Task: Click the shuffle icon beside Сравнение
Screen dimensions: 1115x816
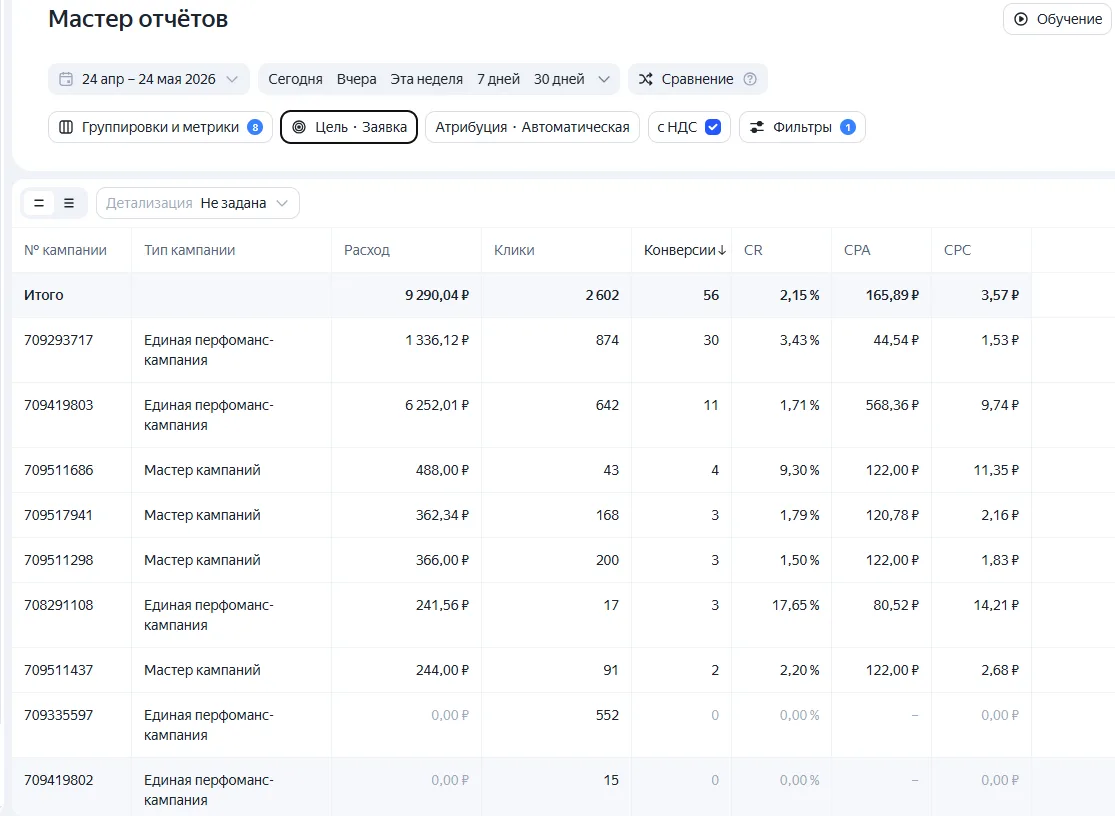Action: point(645,79)
